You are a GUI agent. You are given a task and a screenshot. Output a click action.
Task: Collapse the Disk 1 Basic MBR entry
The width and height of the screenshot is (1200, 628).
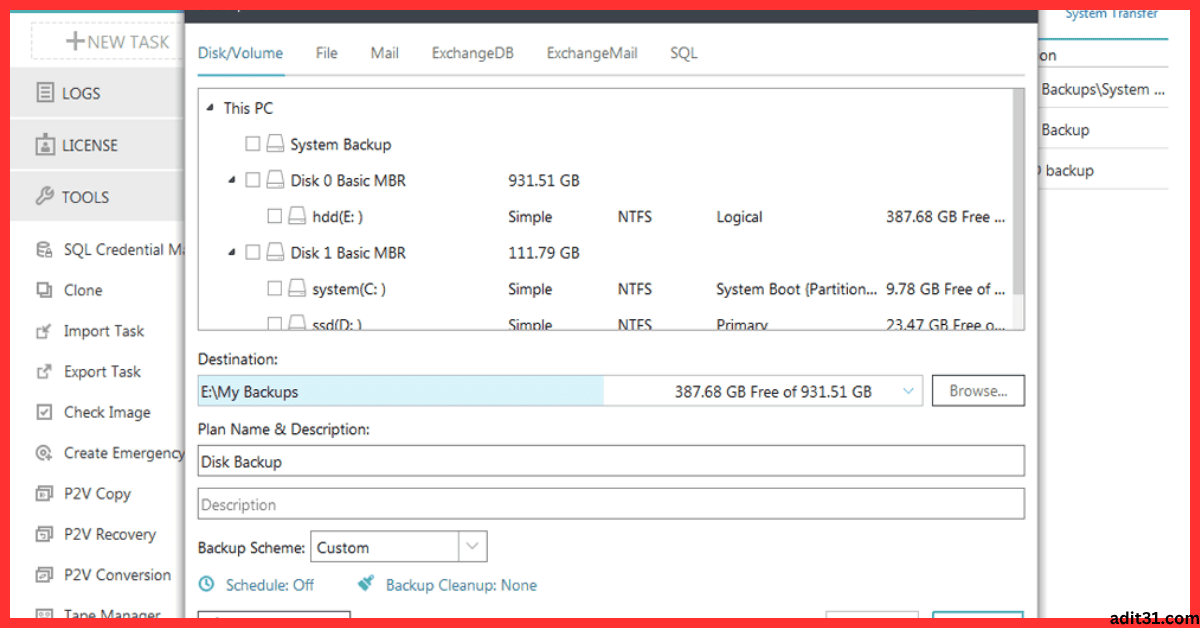click(231, 252)
